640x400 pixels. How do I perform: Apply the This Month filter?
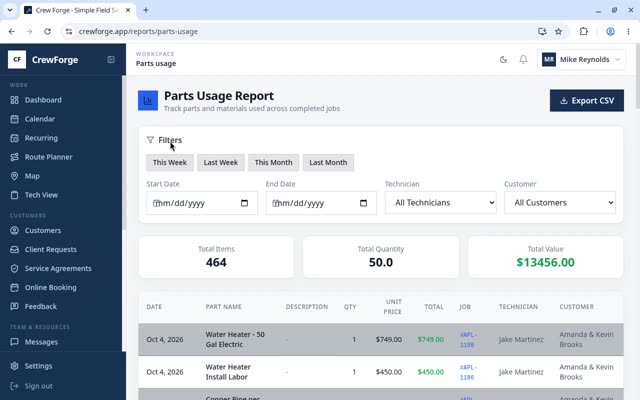pyautogui.click(x=273, y=162)
